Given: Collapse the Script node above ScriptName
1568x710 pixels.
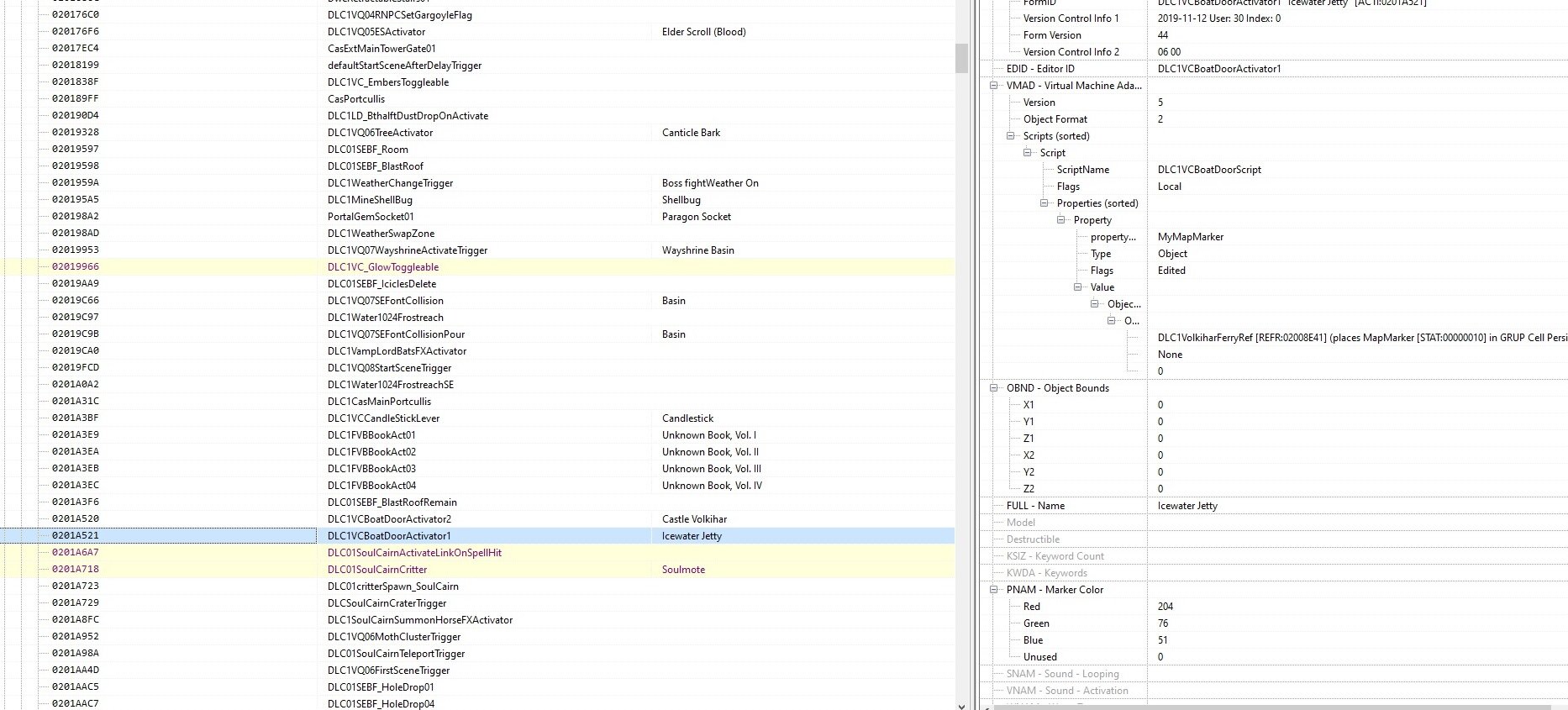Looking at the screenshot, I should tap(1028, 153).
